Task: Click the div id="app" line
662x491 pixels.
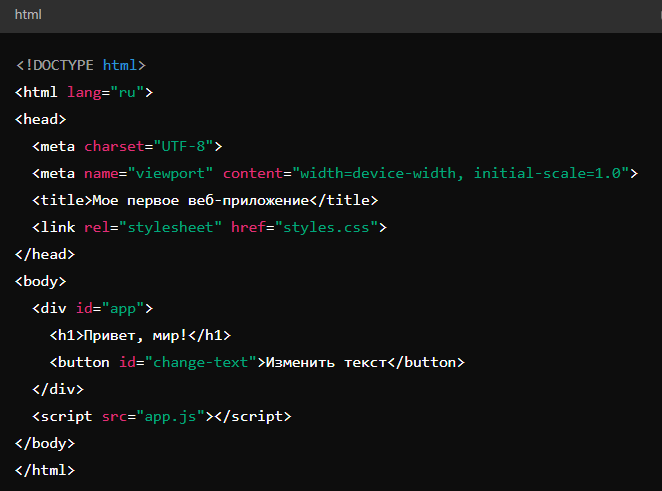Action: click(x=92, y=309)
